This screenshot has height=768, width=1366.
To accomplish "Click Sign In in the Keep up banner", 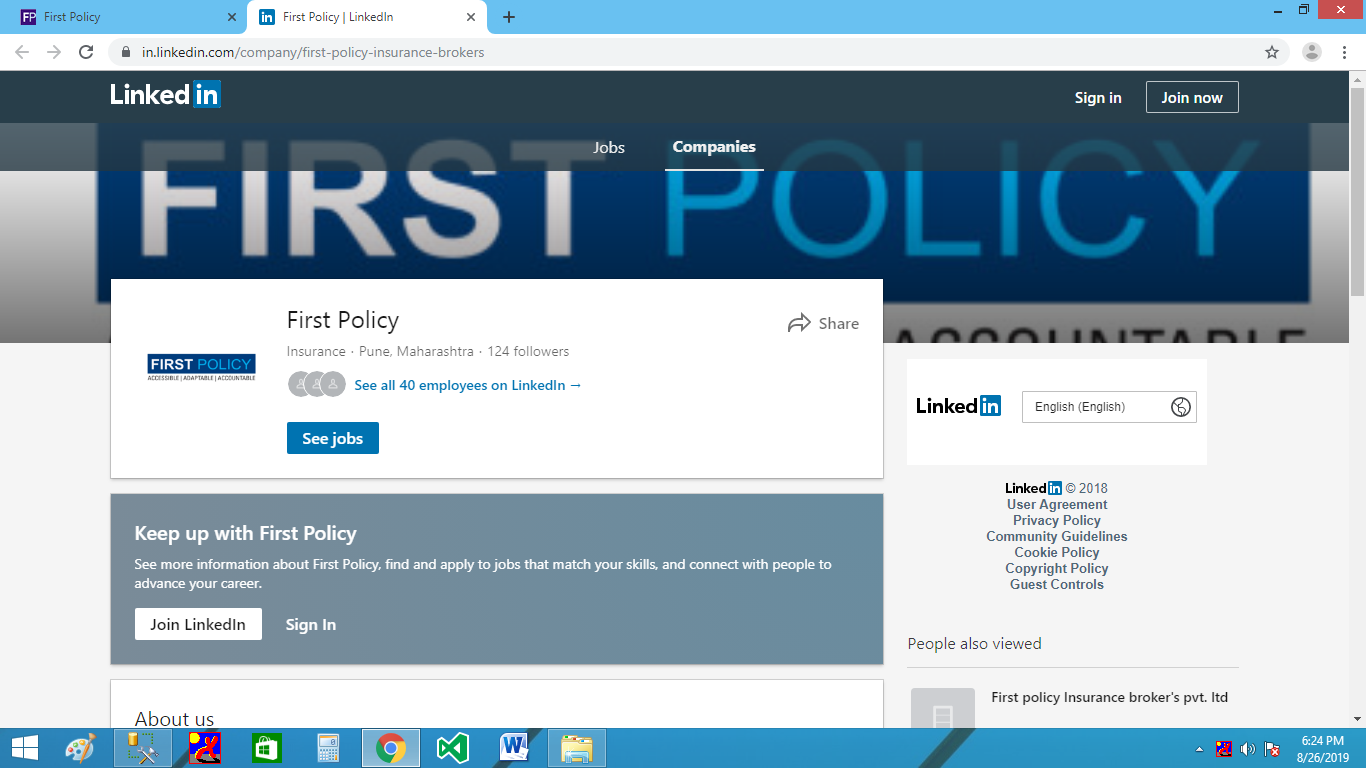I will click(311, 624).
